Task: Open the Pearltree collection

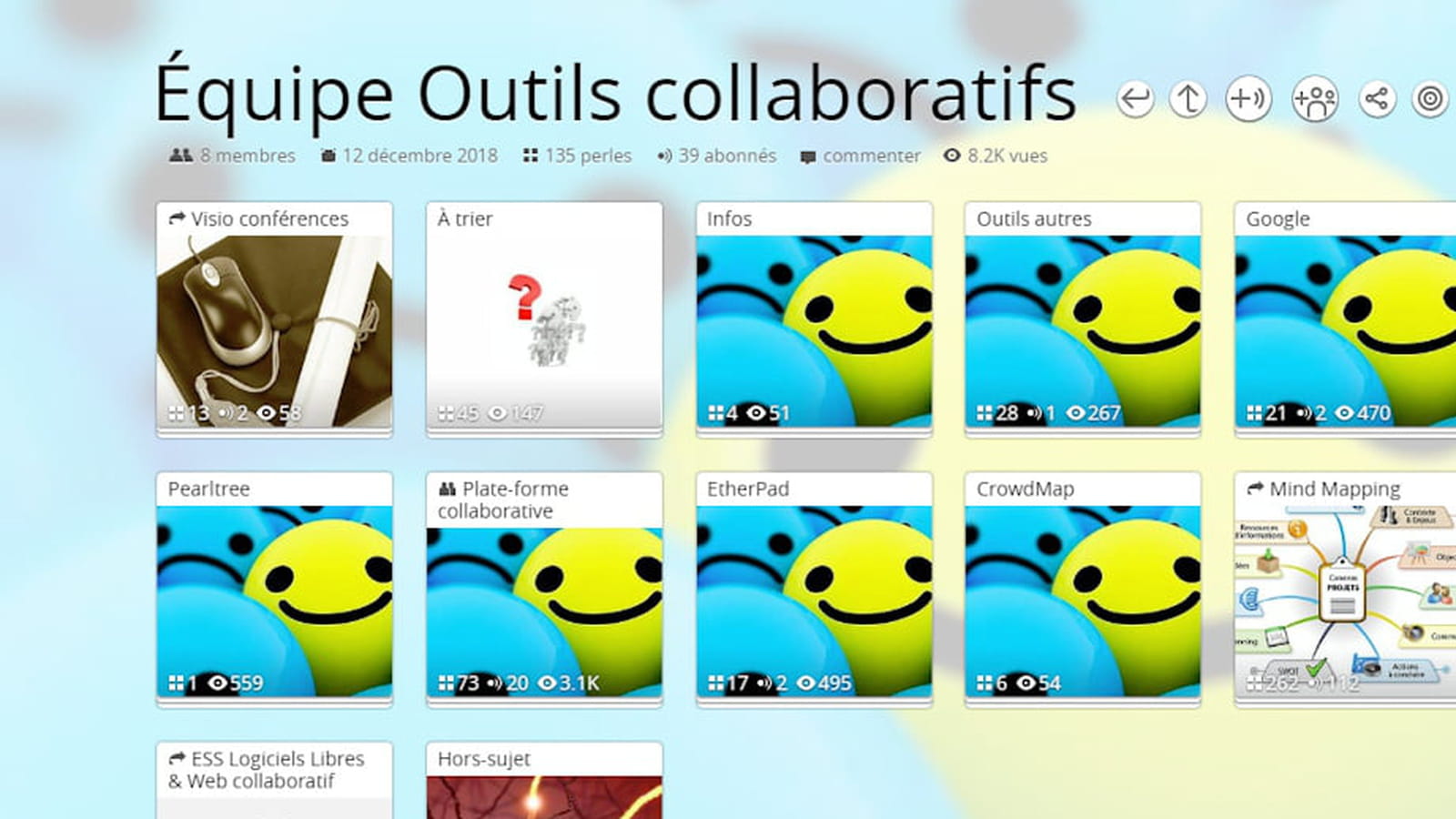Action: click(275, 589)
